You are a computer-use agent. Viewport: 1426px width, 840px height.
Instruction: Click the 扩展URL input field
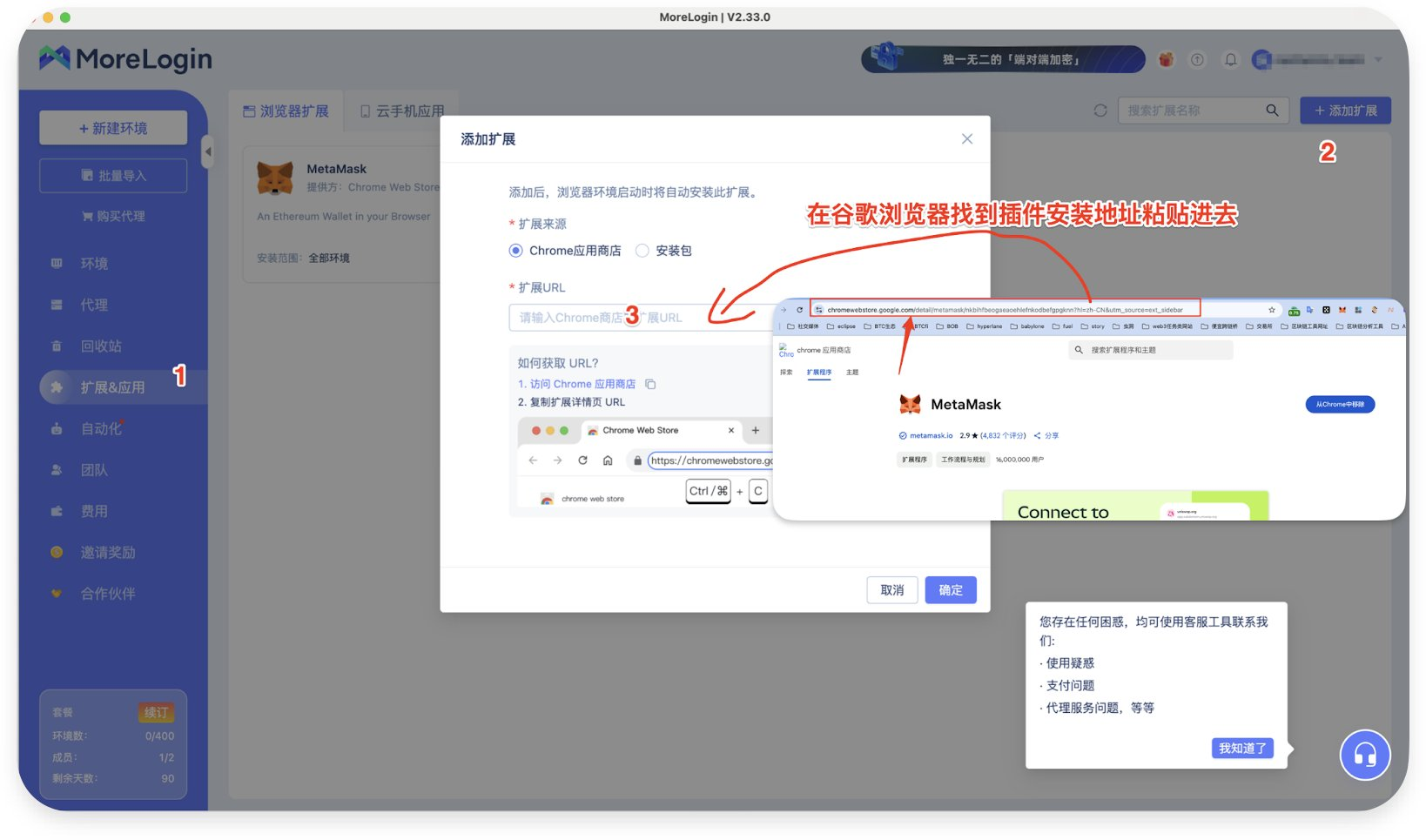(x=642, y=318)
